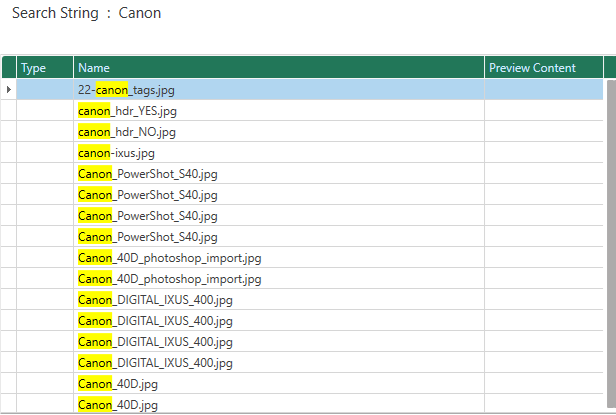Click the row selector for canon-ixus.jpg
This screenshot has height=415, width=616.
9,153
